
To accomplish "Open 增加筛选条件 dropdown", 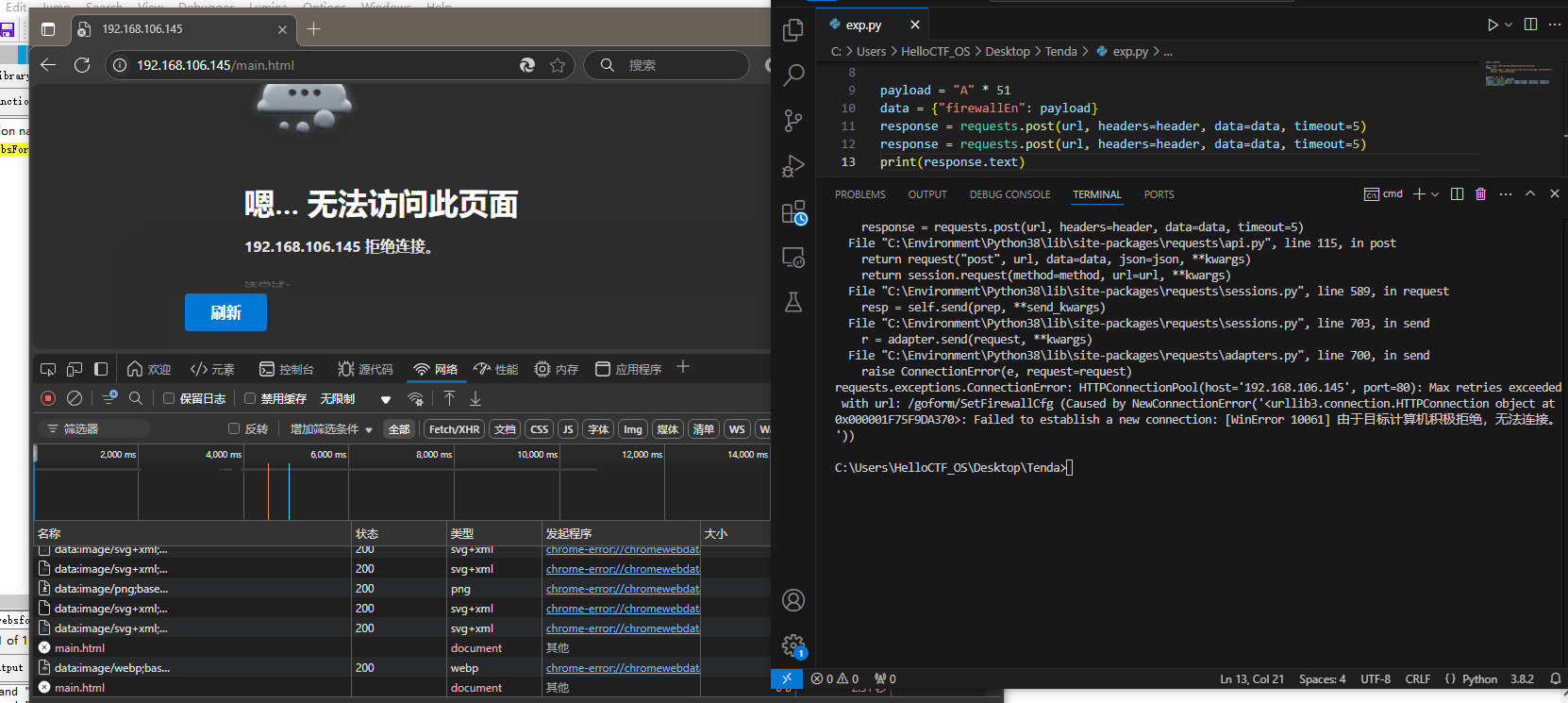I will (x=331, y=428).
